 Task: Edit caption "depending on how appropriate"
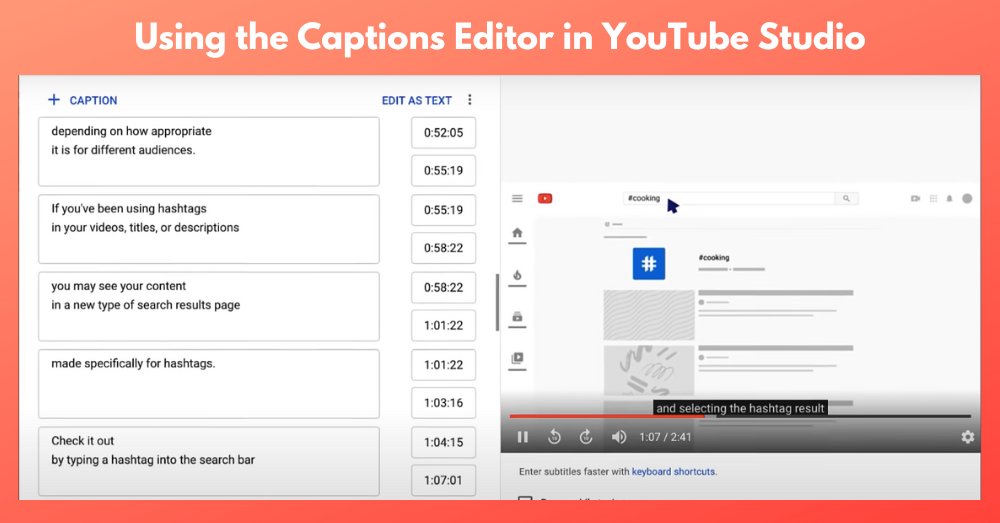(209, 152)
